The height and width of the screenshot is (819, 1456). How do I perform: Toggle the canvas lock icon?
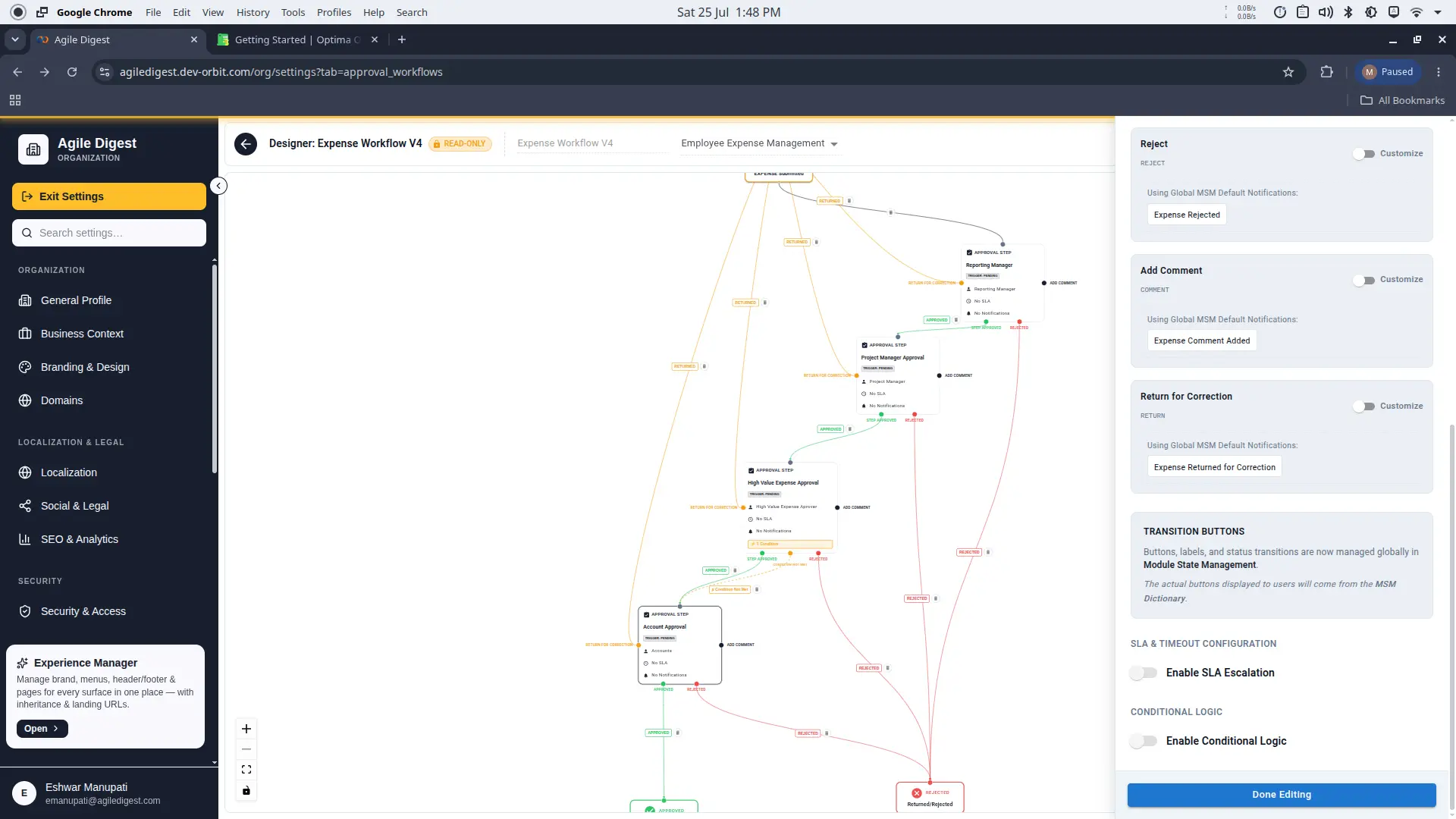tap(246, 791)
